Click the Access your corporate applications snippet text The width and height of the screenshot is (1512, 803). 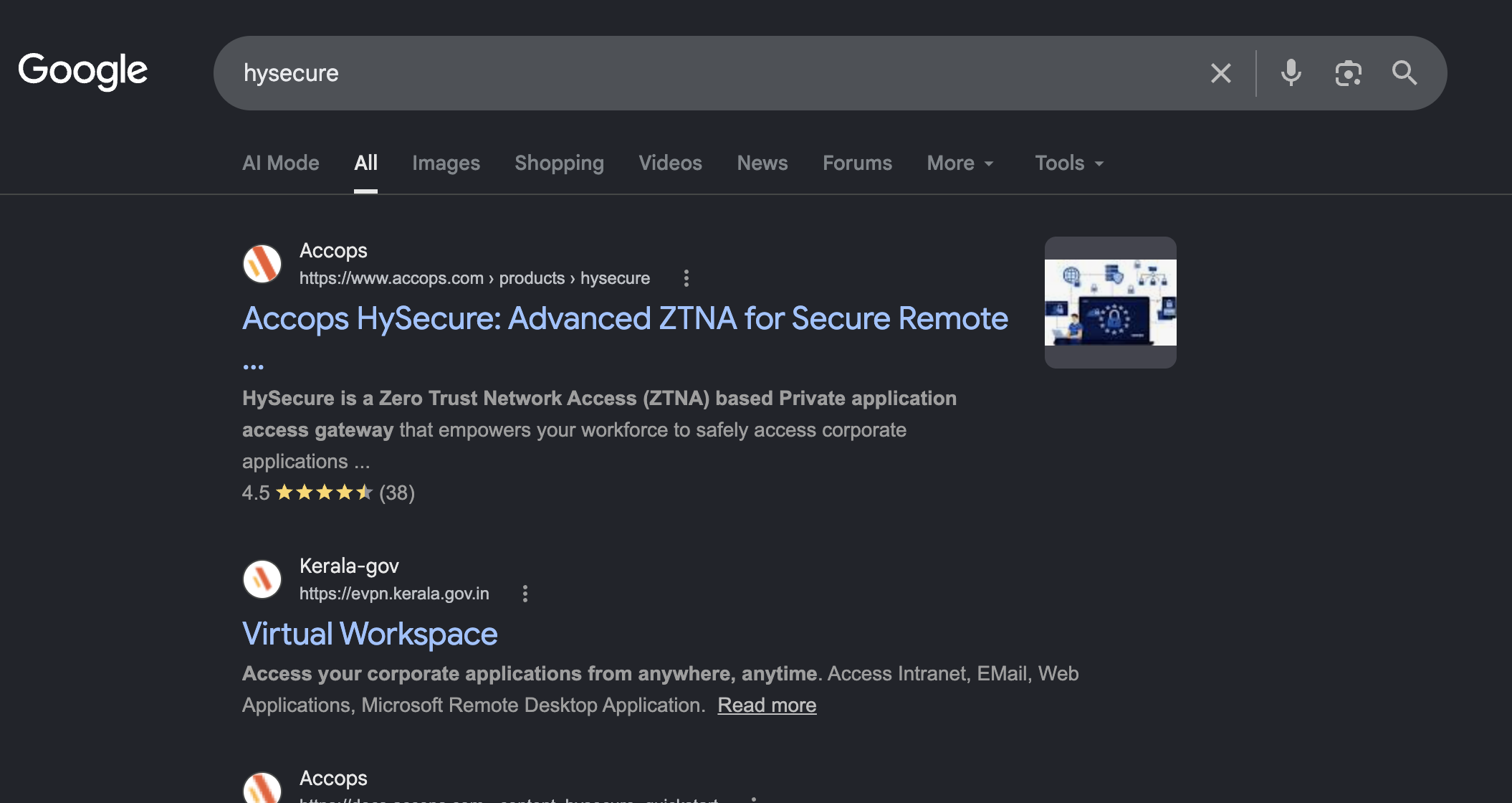click(x=661, y=689)
